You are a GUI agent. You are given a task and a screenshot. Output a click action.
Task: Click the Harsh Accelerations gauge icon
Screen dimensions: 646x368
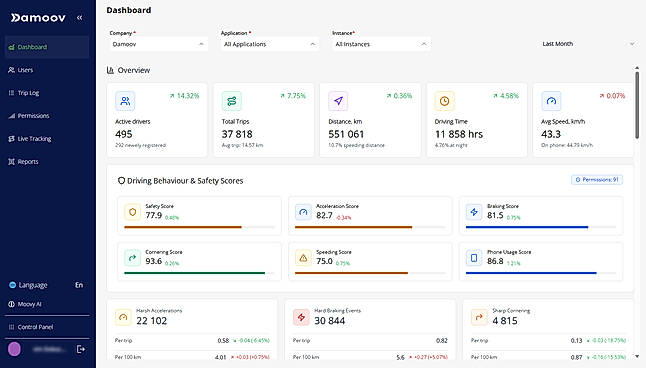pyautogui.click(x=123, y=317)
